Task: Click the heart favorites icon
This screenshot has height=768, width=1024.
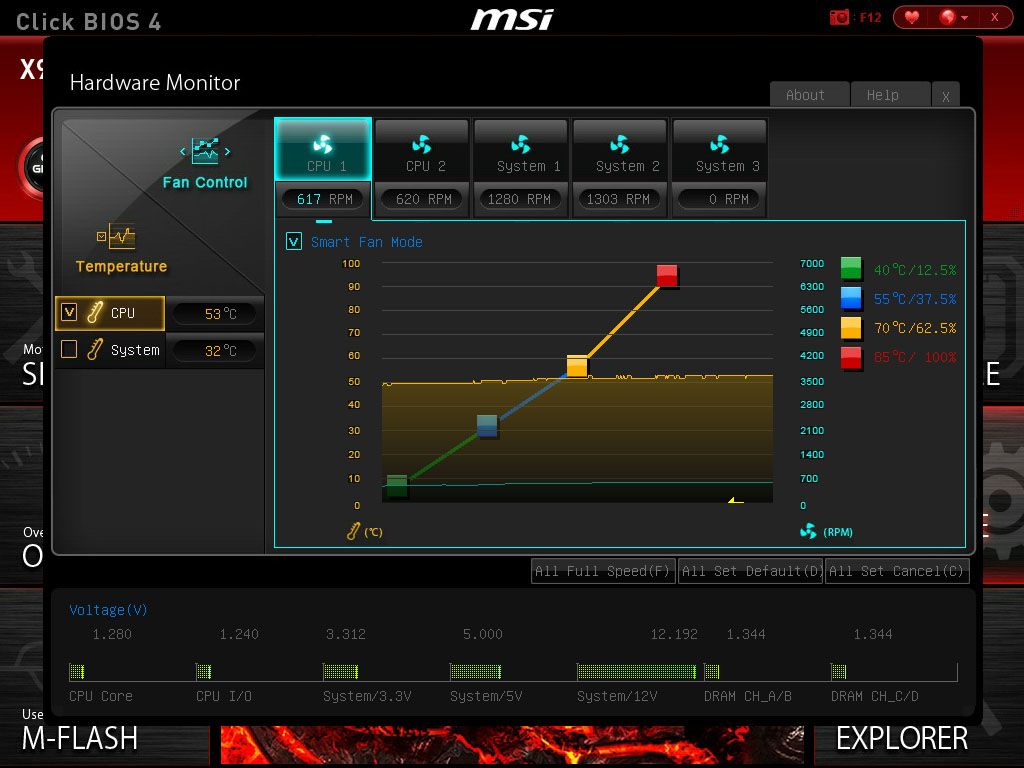Action: tap(912, 18)
